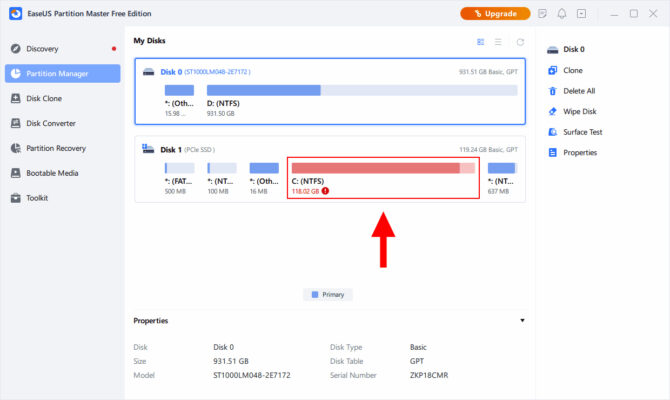The height and width of the screenshot is (400, 670).
Task: Switch to the list disk view
Action: (x=499, y=42)
